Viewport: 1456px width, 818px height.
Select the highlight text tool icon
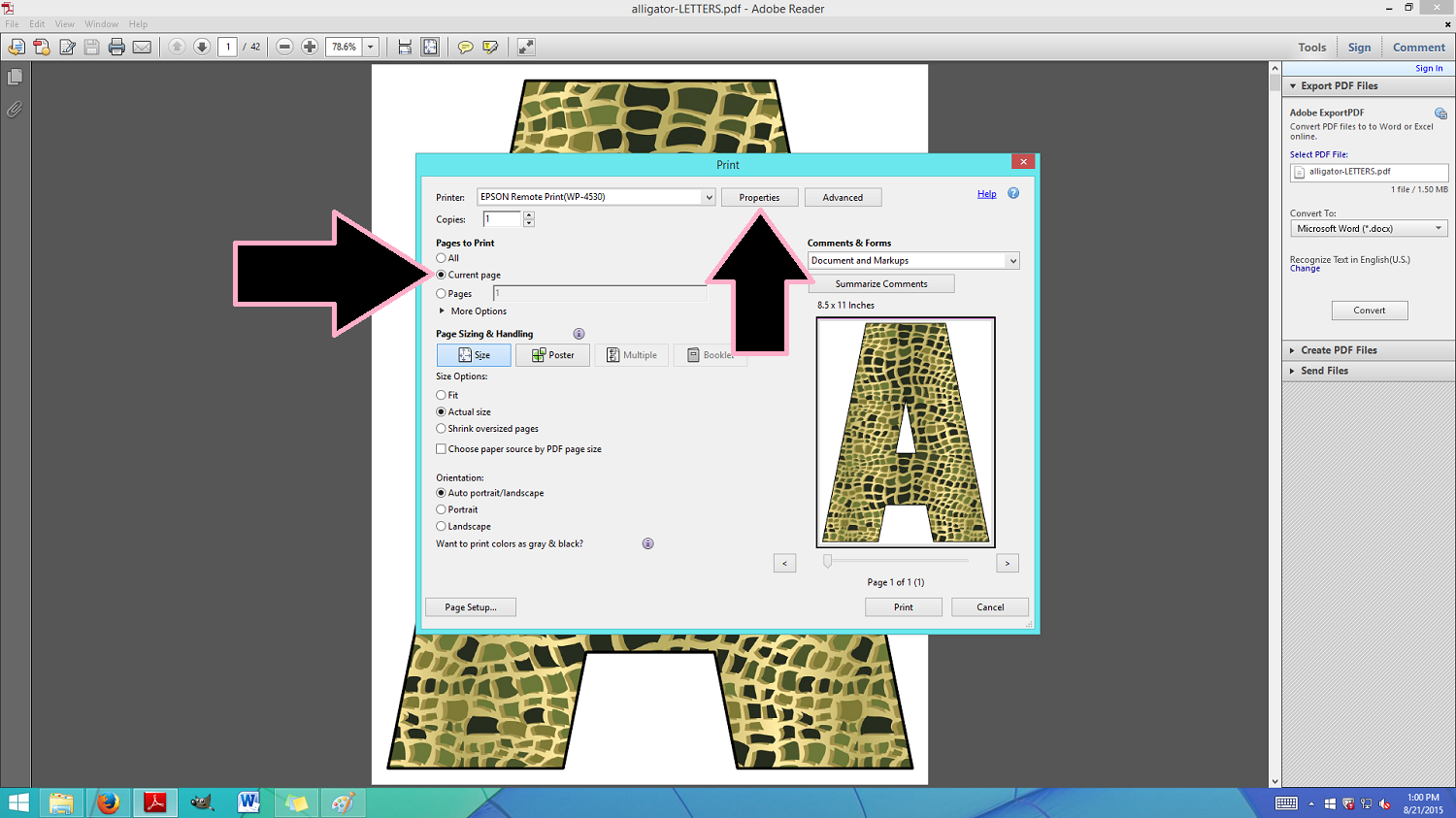491,47
